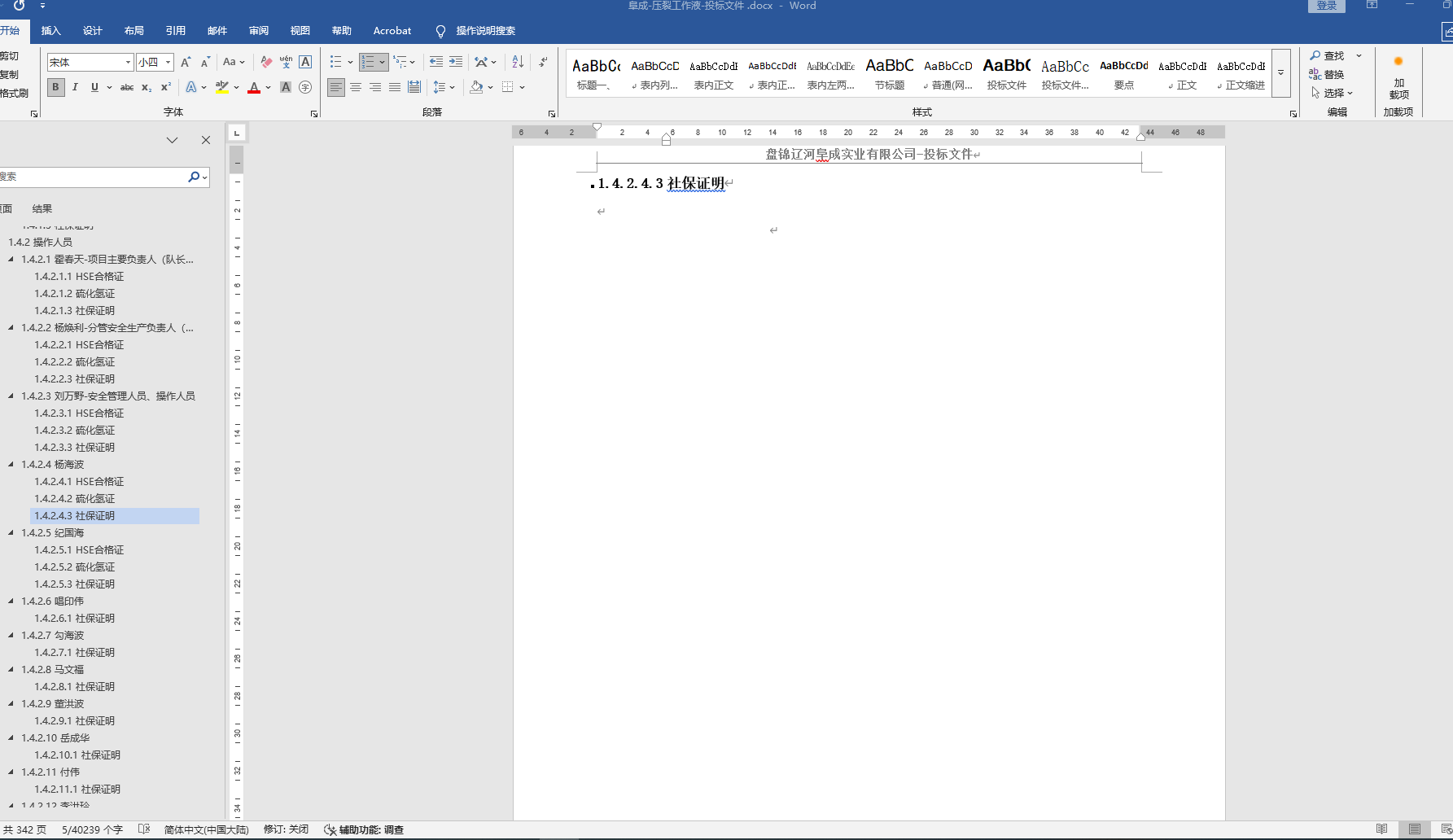Apply the red font color swatch
This screenshot has width=1453, height=840.
[x=254, y=87]
